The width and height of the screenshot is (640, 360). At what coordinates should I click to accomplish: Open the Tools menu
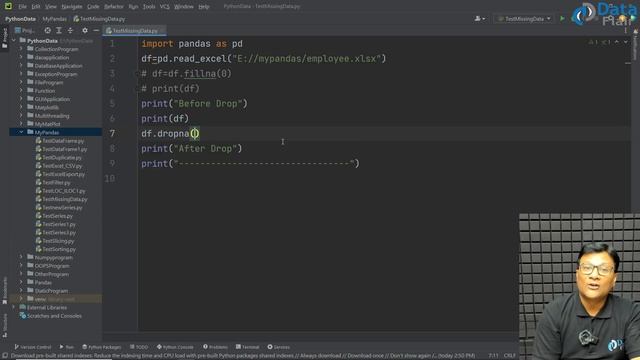tap(149, 7)
